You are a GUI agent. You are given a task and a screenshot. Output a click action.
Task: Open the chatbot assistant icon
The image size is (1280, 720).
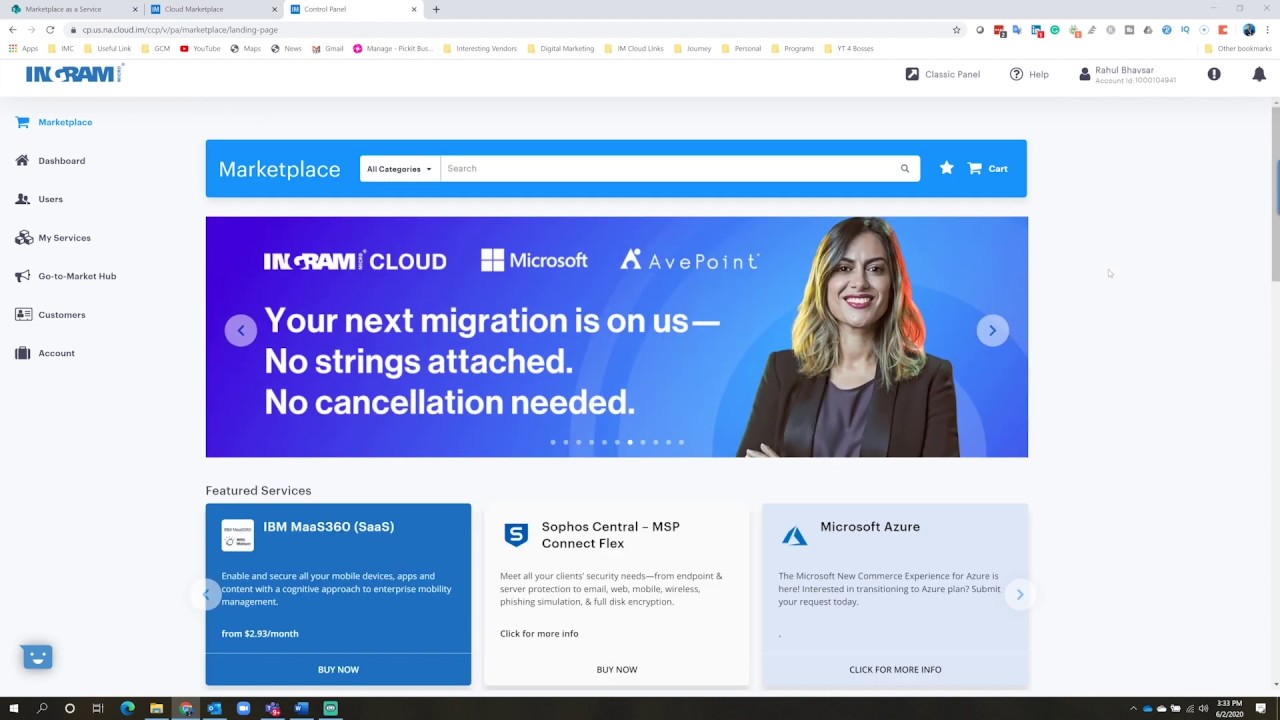click(x=37, y=657)
